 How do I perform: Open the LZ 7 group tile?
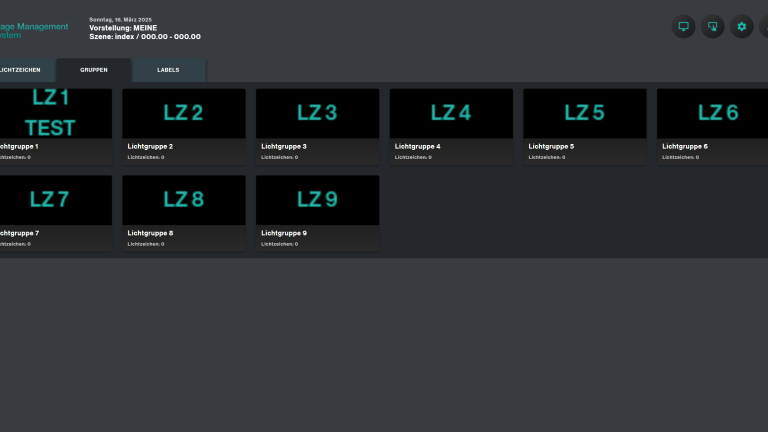pyautogui.click(x=50, y=200)
